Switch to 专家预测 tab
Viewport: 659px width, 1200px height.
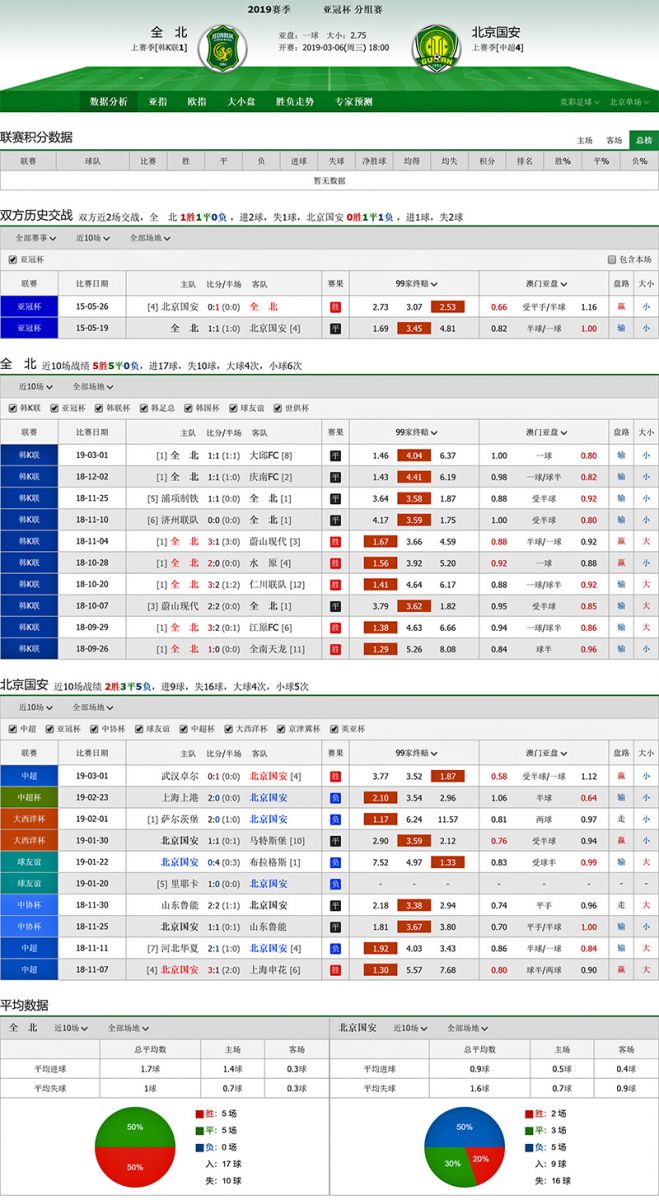(x=353, y=101)
